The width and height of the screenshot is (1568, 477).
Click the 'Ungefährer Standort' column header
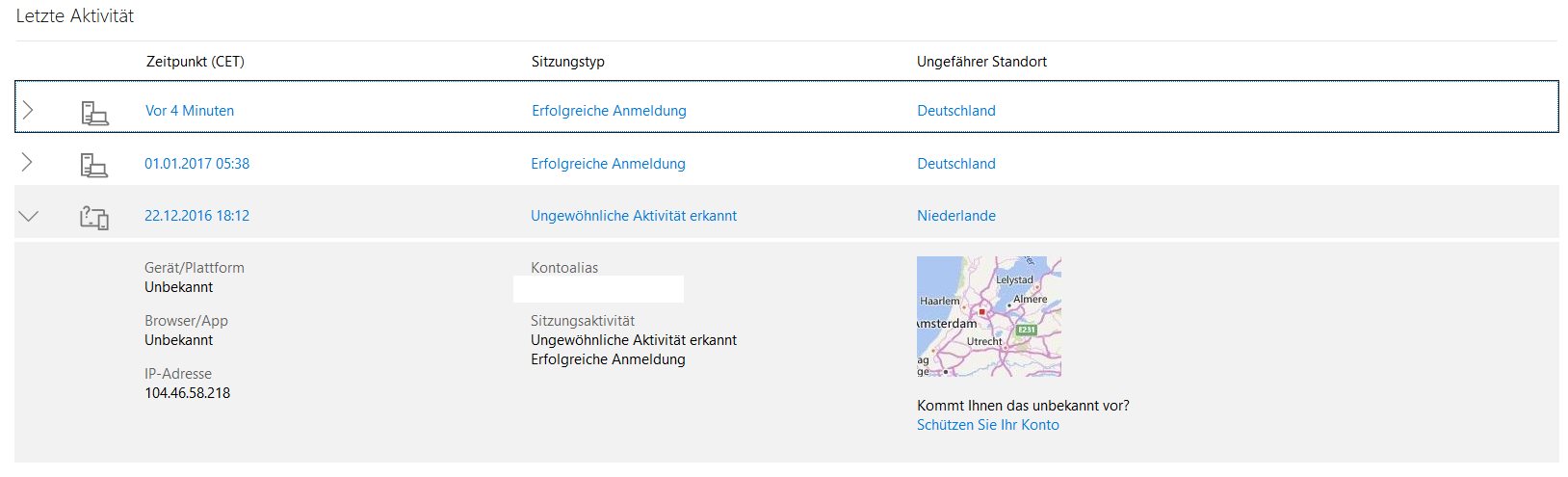click(980, 62)
